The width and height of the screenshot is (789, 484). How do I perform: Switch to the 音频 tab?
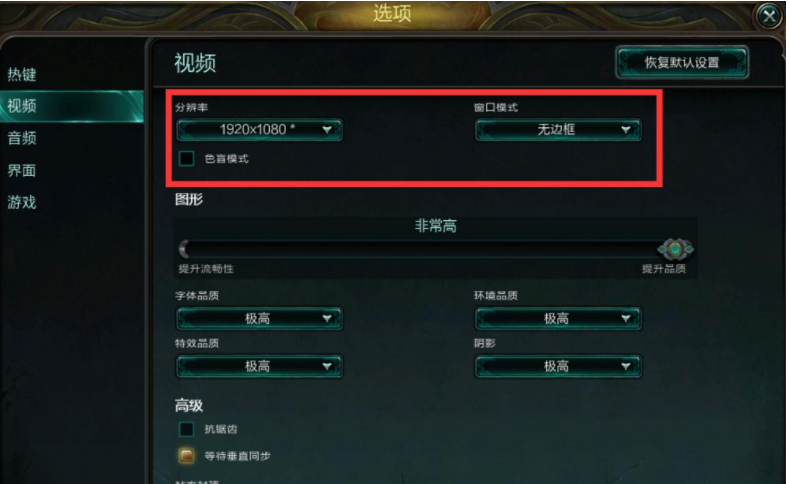click(22, 138)
